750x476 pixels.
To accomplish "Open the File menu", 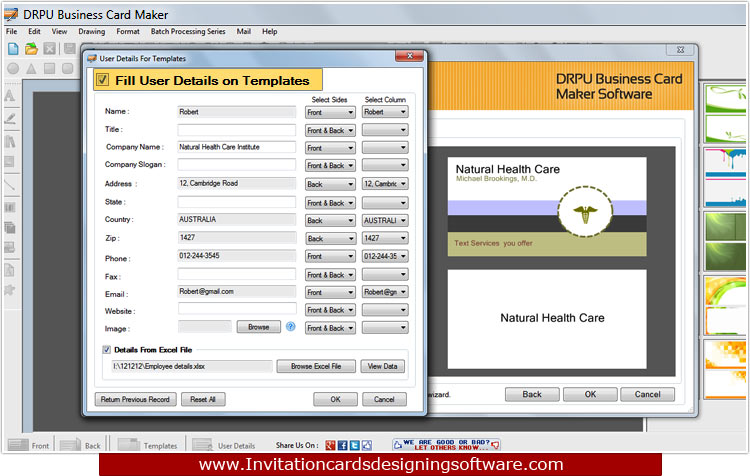I will coord(11,32).
